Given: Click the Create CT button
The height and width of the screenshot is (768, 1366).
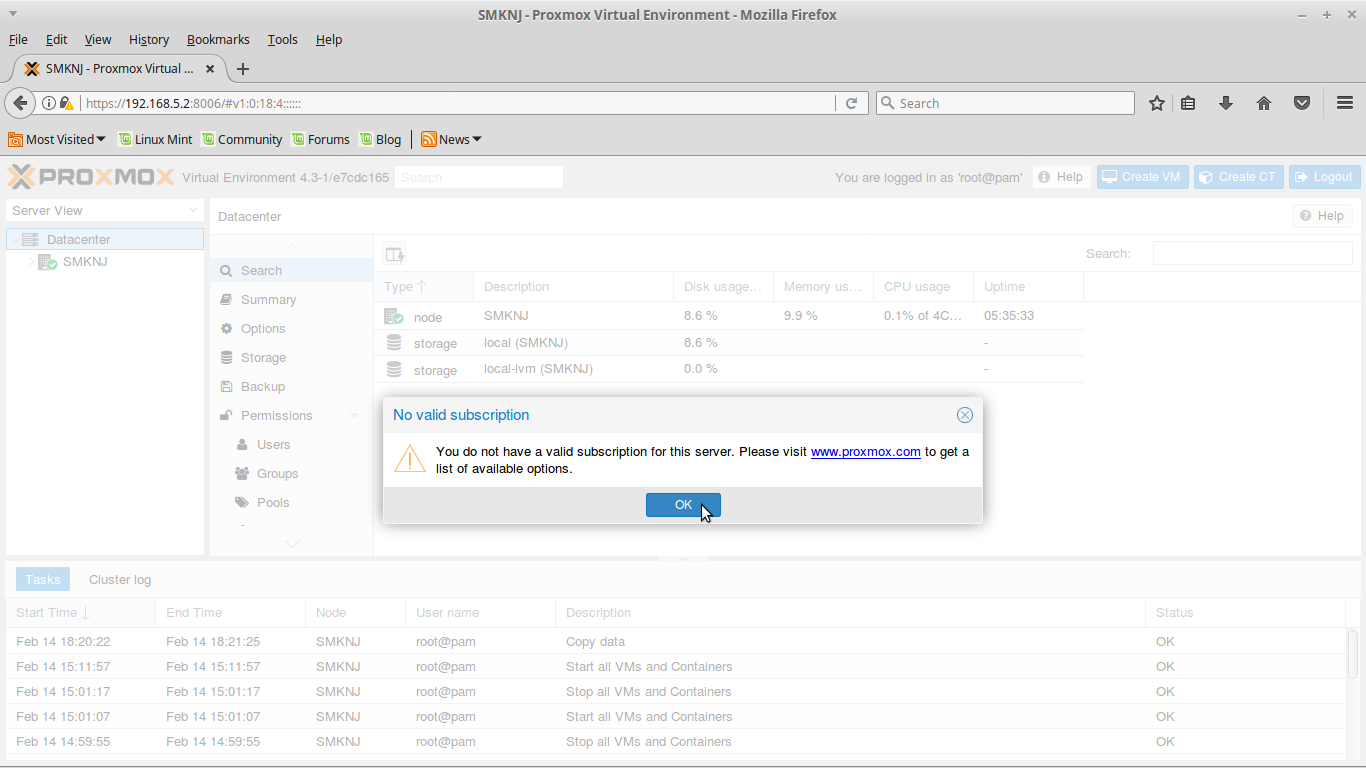Looking at the screenshot, I should click(1238, 177).
